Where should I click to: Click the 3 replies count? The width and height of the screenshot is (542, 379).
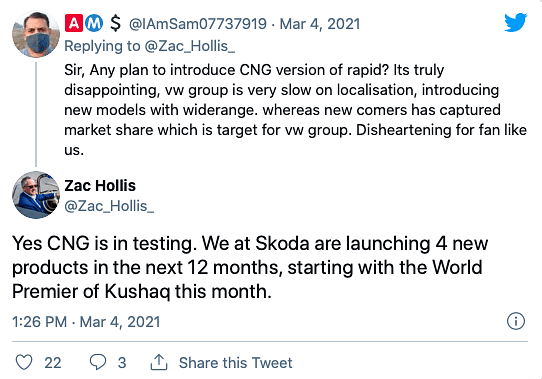pos(122,363)
